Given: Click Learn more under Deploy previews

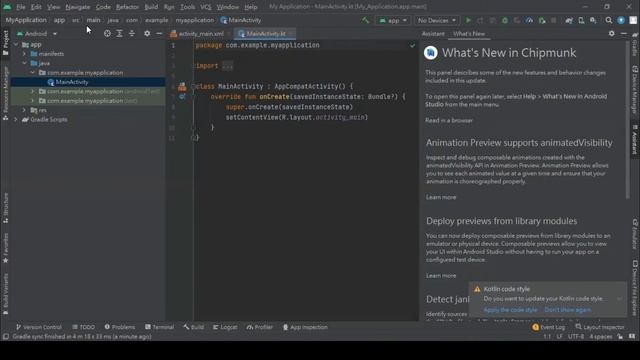Looking at the screenshot, I should [441, 276].
